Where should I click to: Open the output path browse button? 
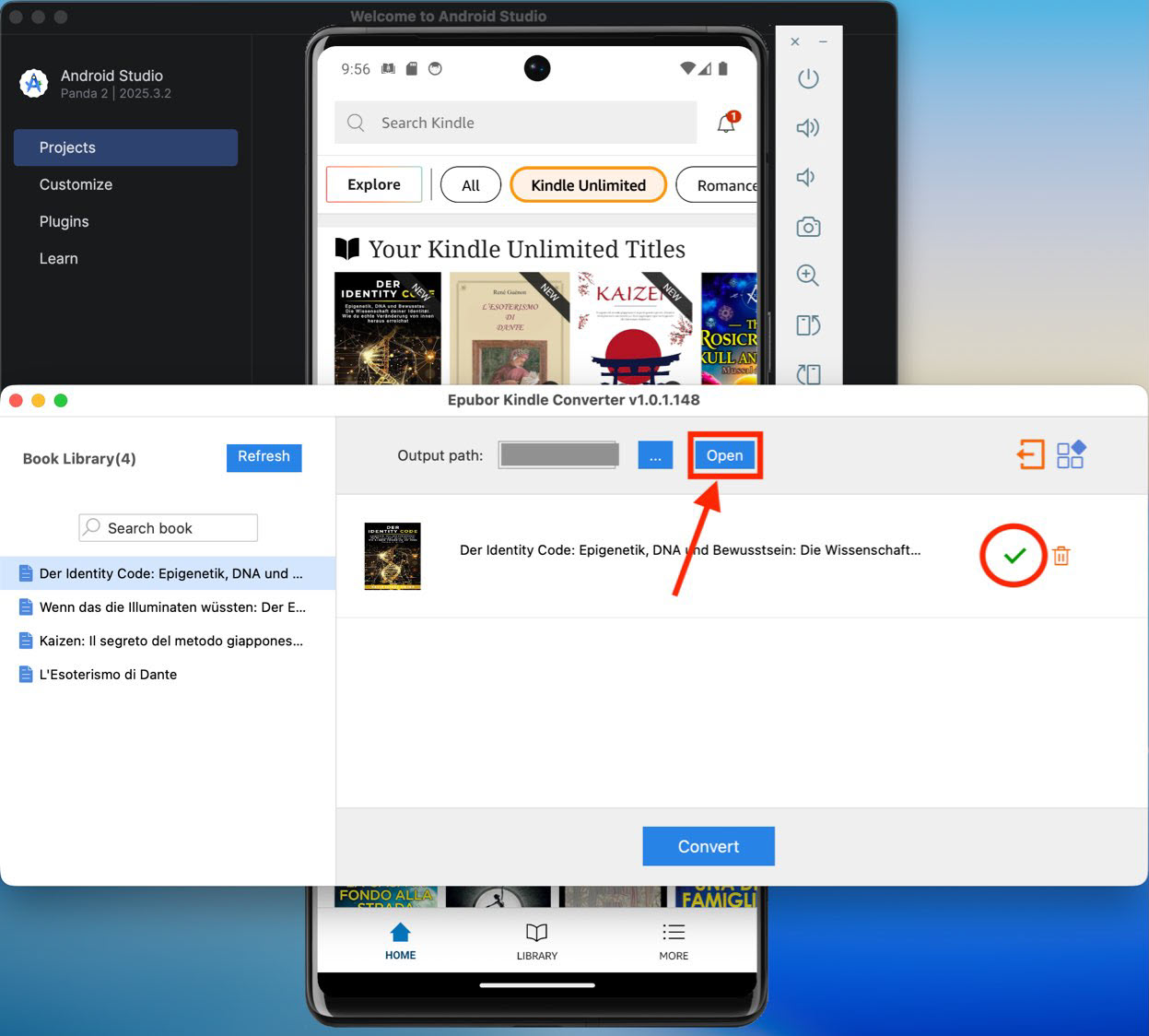coord(655,454)
